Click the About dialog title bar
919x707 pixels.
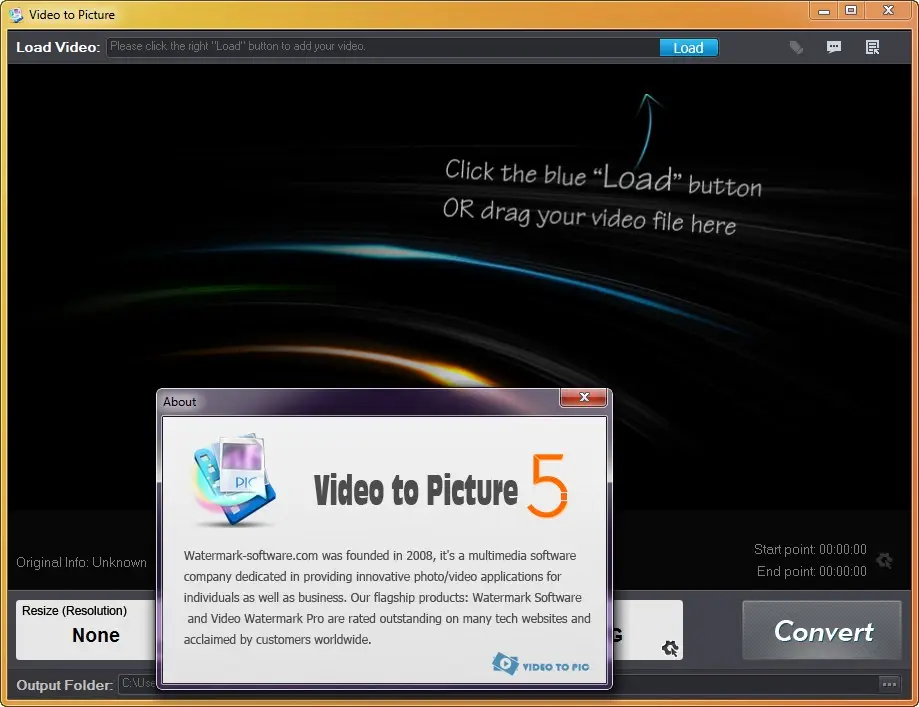(359, 402)
